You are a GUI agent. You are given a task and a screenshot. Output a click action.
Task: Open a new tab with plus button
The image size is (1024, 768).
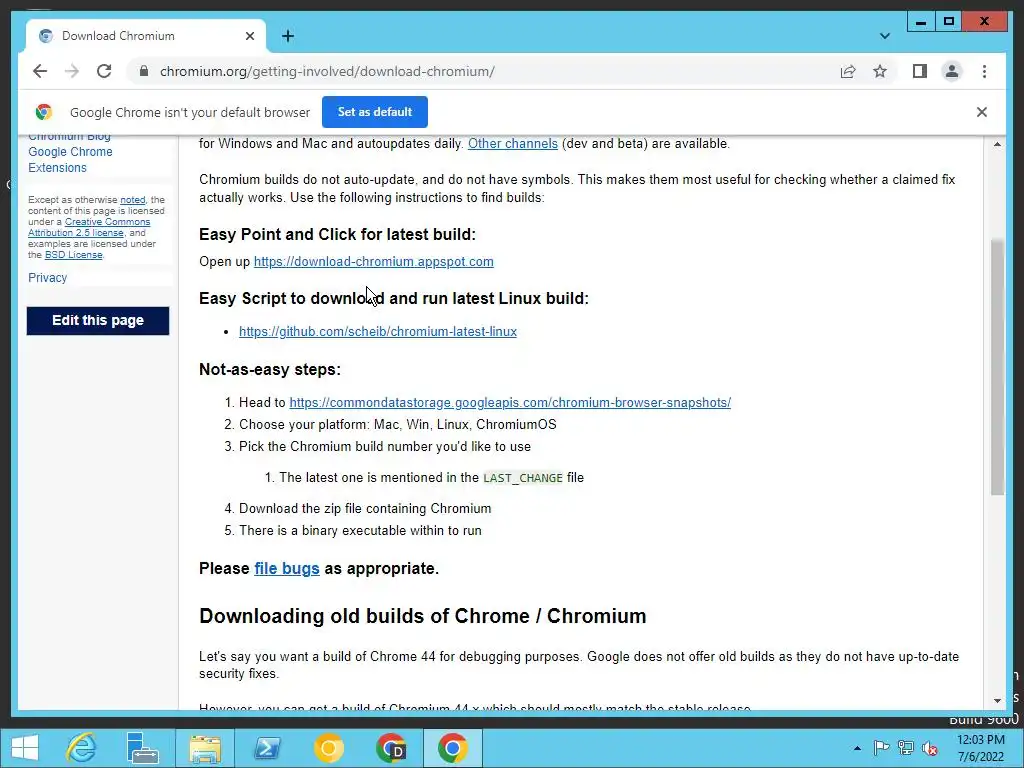(288, 36)
